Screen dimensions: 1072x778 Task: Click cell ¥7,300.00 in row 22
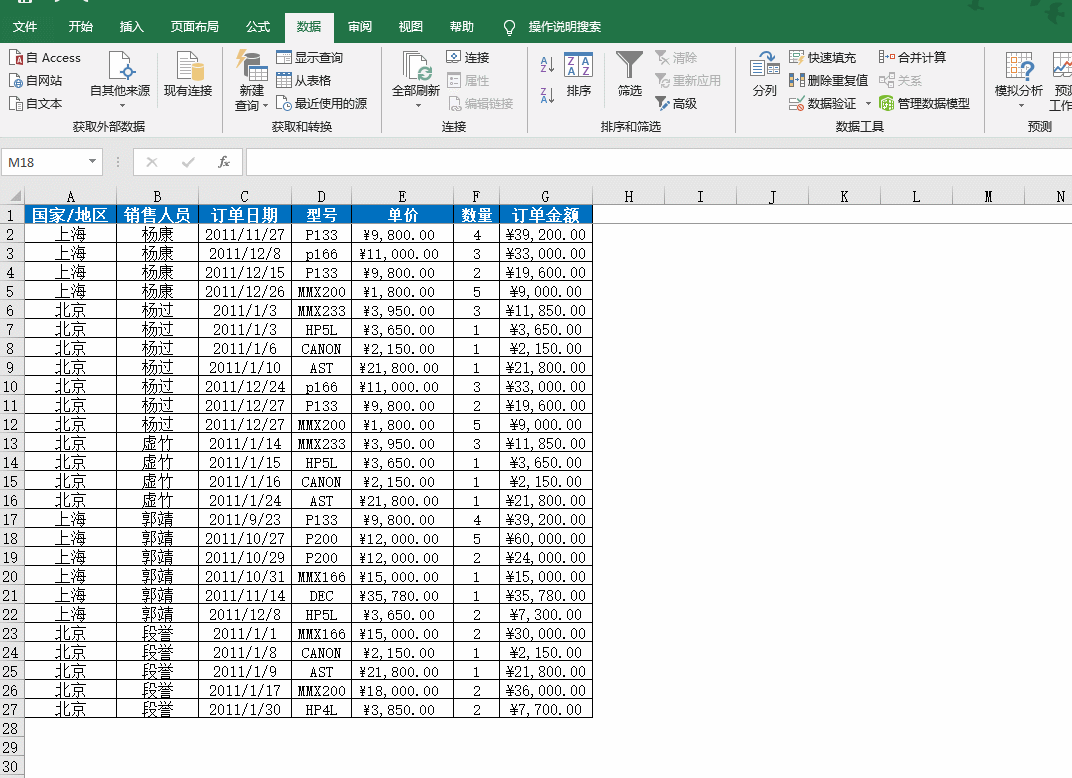[x=546, y=615]
